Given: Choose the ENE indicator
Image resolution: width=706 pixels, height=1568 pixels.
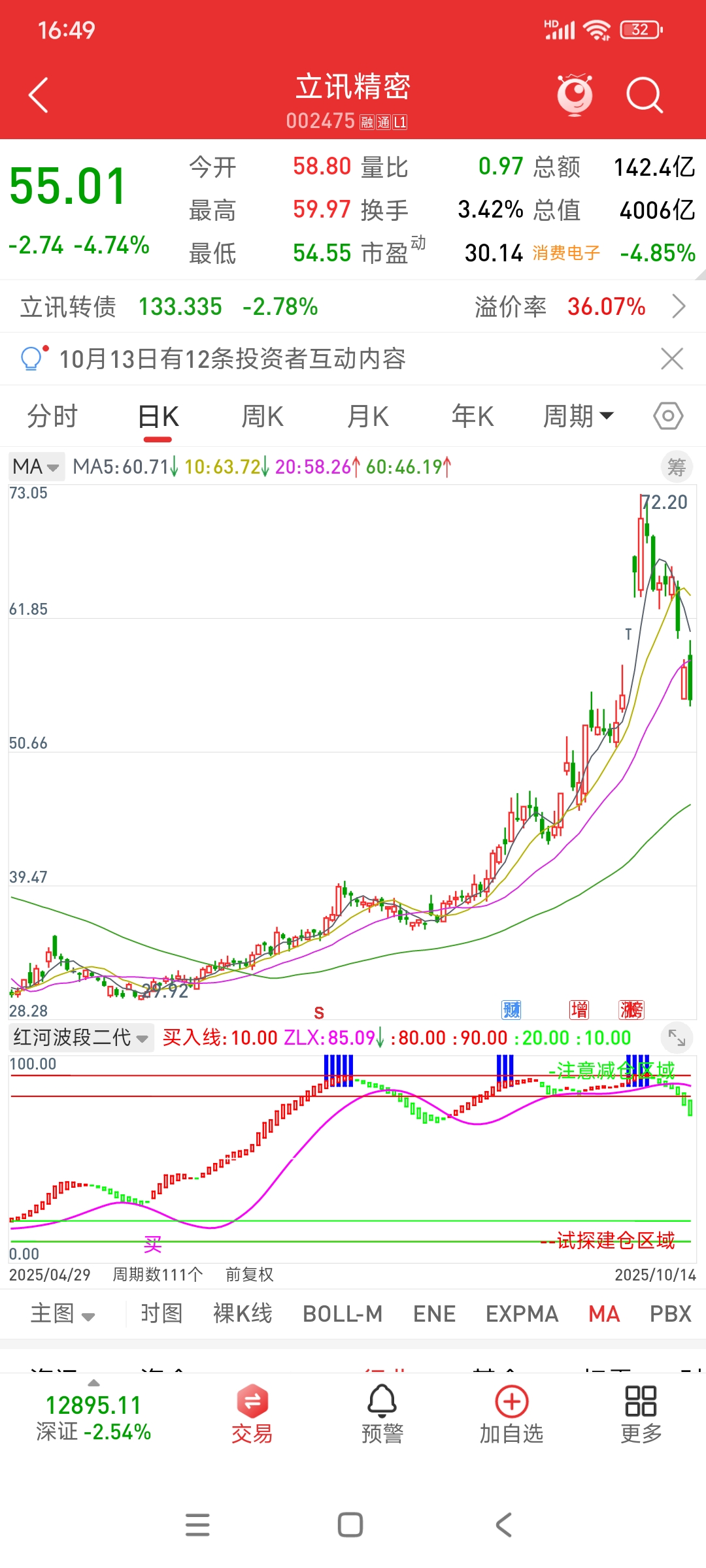Looking at the screenshot, I should (434, 1314).
